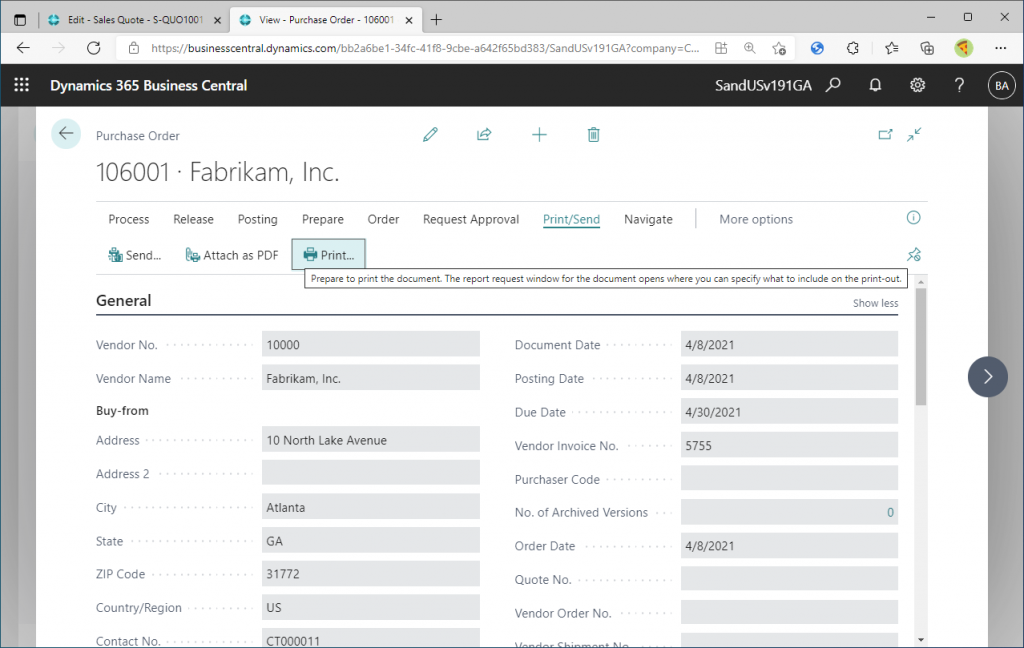The width and height of the screenshot is (1024, 648).
Task: Click Attach as PDF
Action: coord(232,255)
